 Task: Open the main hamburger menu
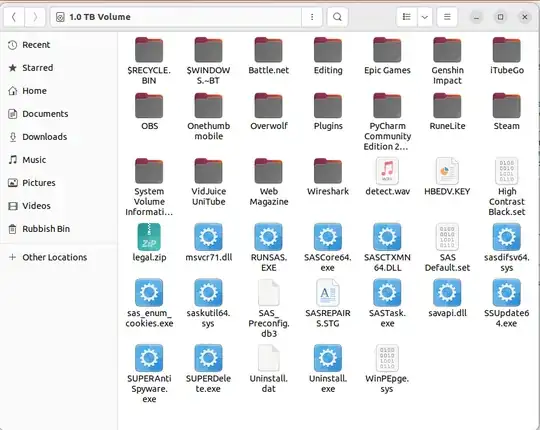447,17
